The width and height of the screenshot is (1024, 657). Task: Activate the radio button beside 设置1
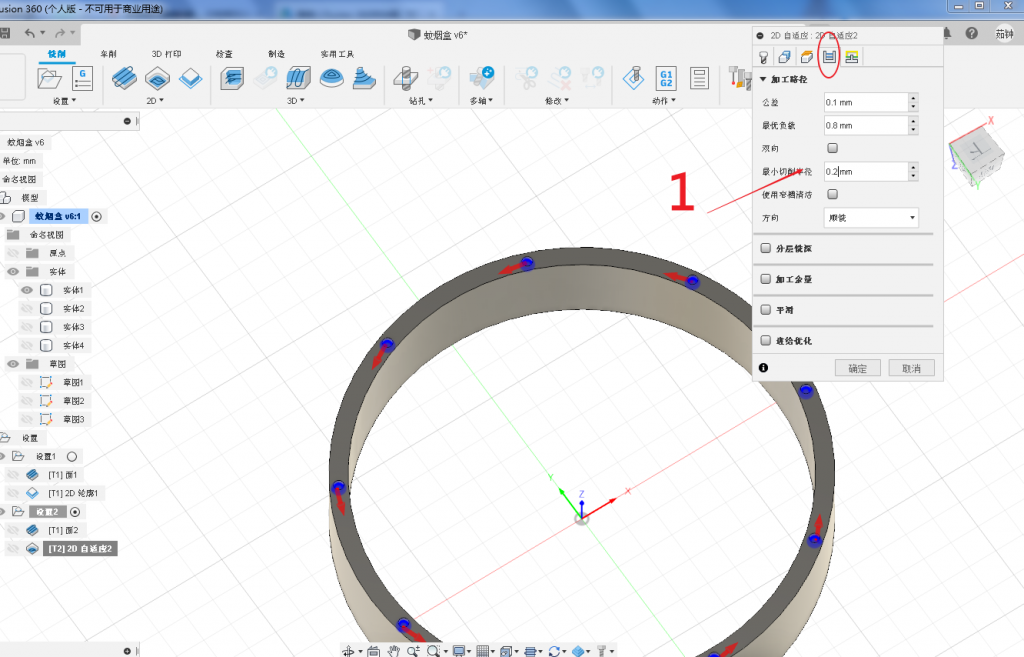[72, 457]
